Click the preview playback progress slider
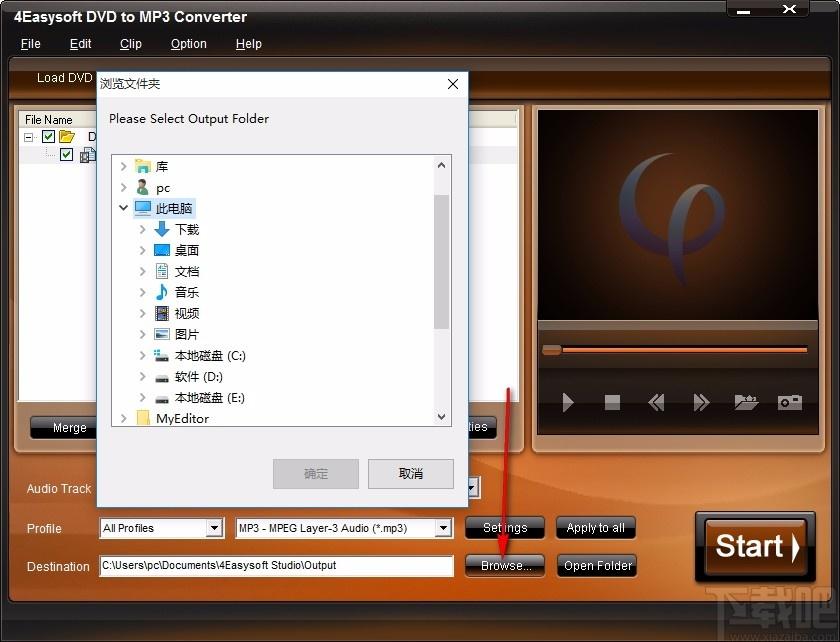This screenshot has width=840, height=642. [x=675, y=350]
